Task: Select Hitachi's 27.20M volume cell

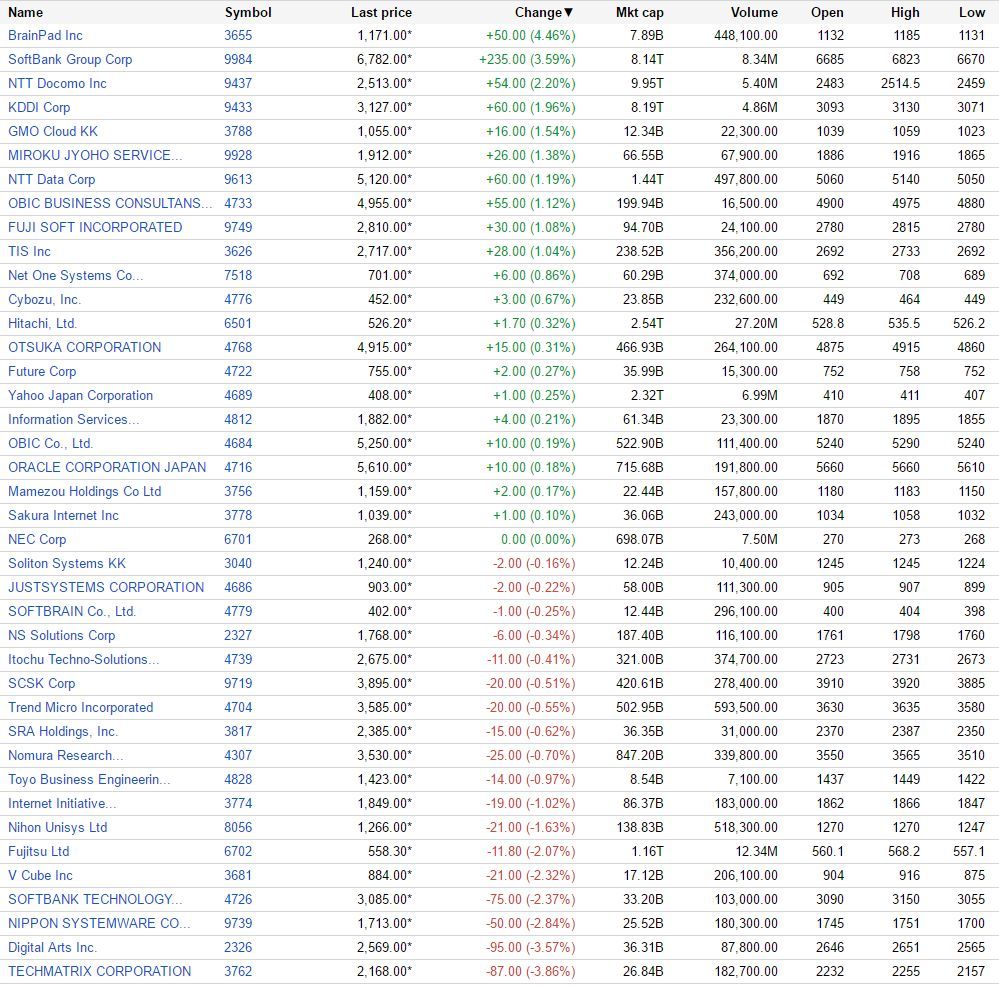Action: click(756, 324)
